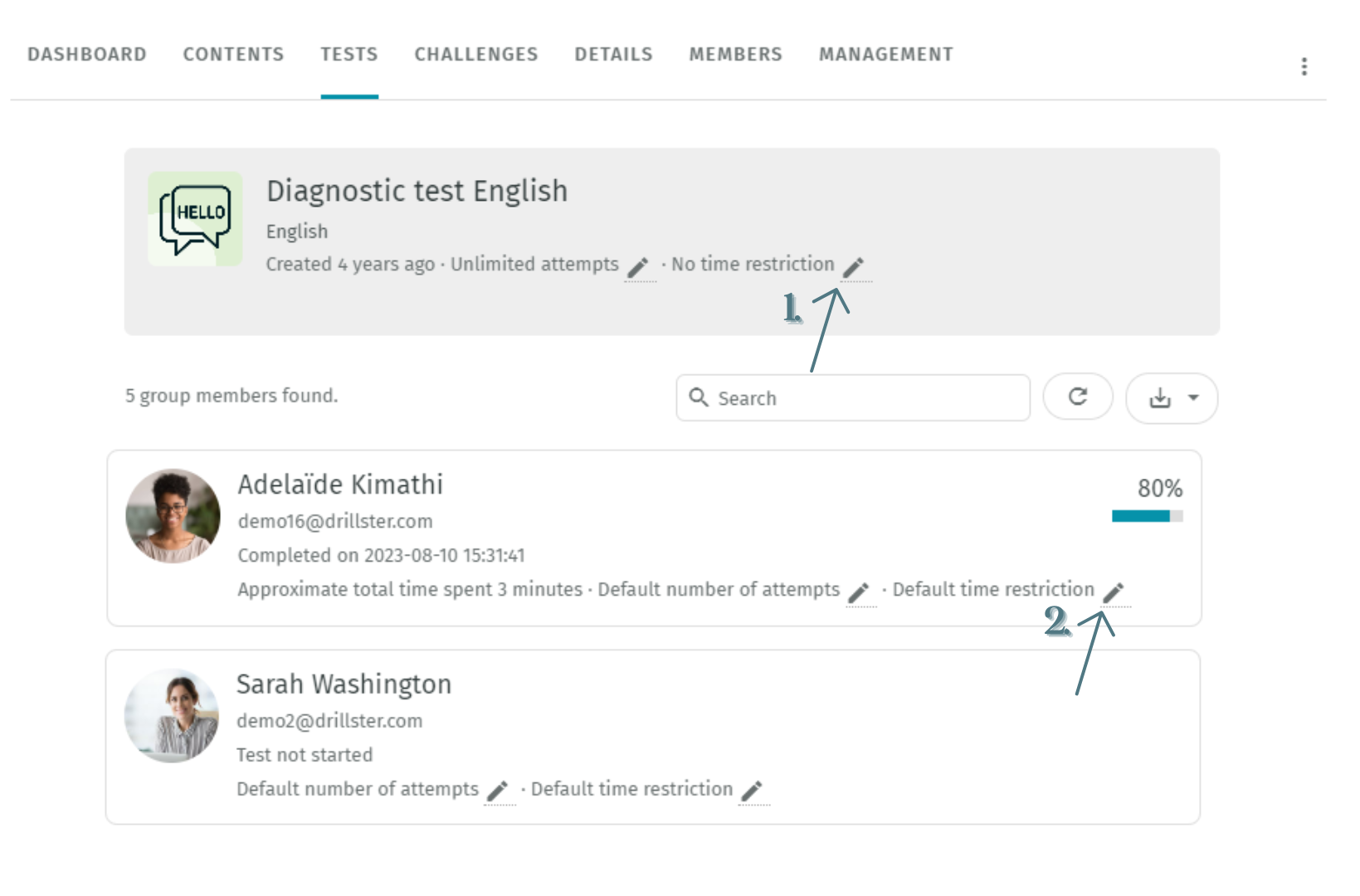Open the three-dot options menu
Viewport: 1360px width, 896px height.
point(1304,66)
